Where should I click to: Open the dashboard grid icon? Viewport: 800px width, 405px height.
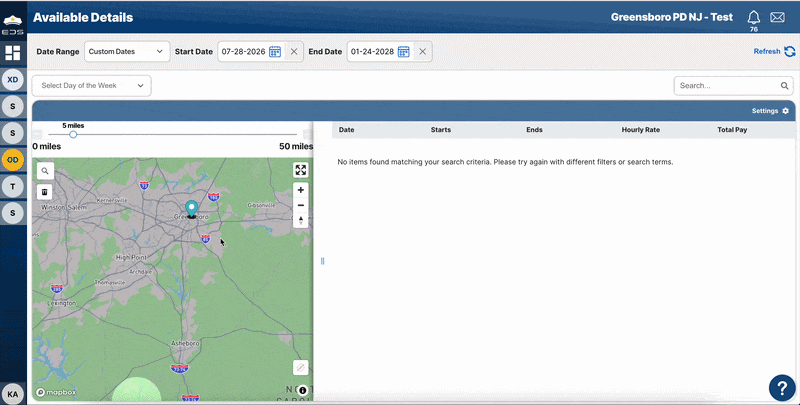pos(12,53)
